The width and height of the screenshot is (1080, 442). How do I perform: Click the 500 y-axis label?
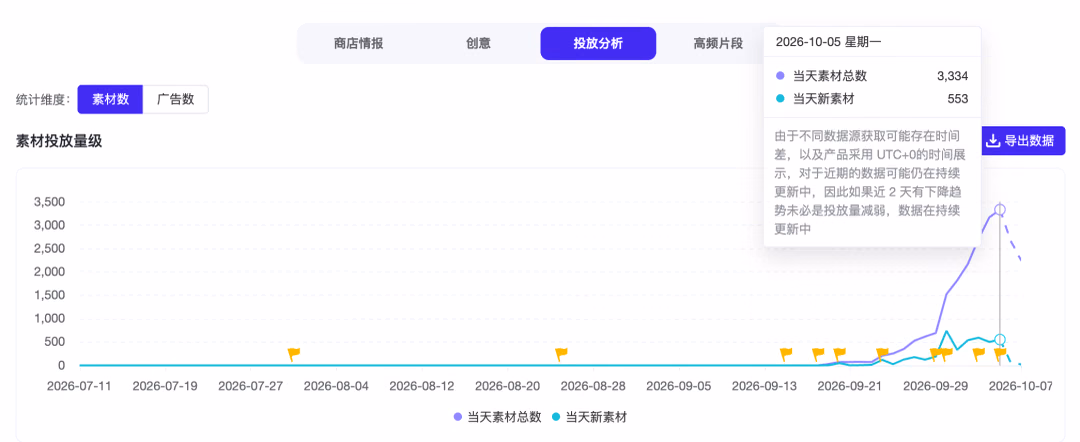[x=54, y=342]
